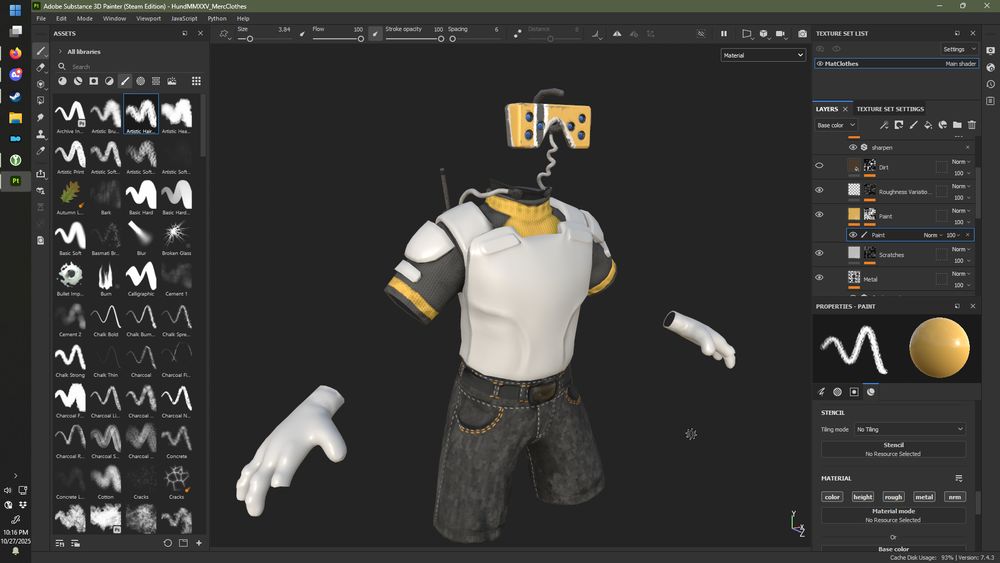
Task: Filter assets by Alphas icon
Action: coord(140,81)
